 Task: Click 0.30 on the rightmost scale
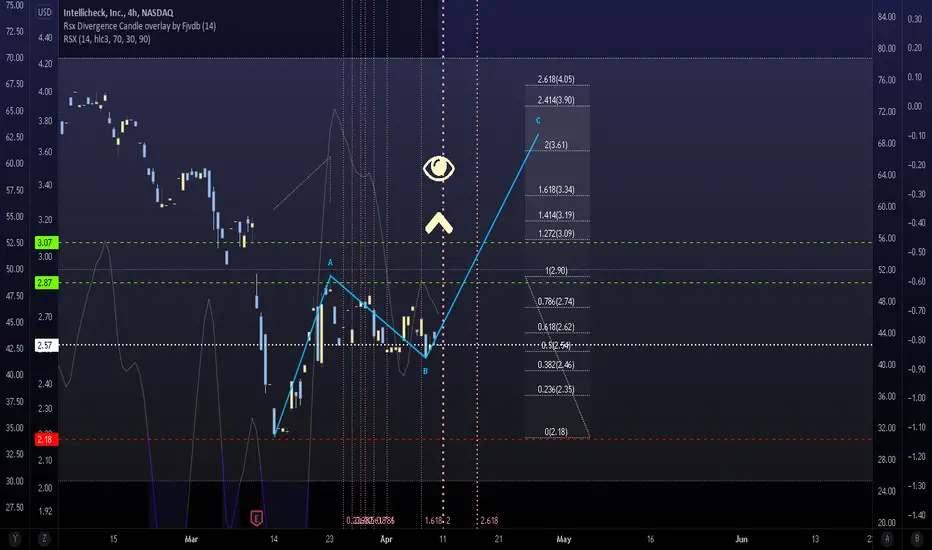(x=914, y=19)
